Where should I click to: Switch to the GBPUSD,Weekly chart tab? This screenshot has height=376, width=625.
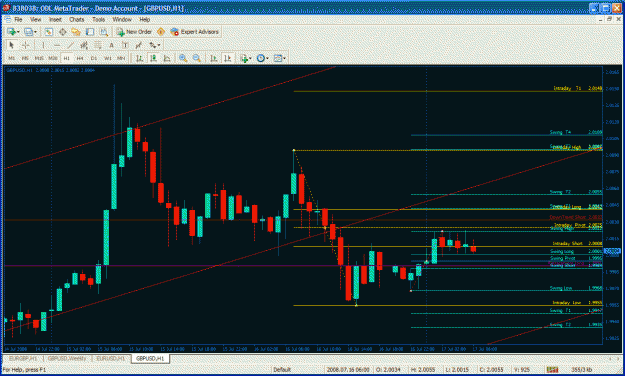67,358
